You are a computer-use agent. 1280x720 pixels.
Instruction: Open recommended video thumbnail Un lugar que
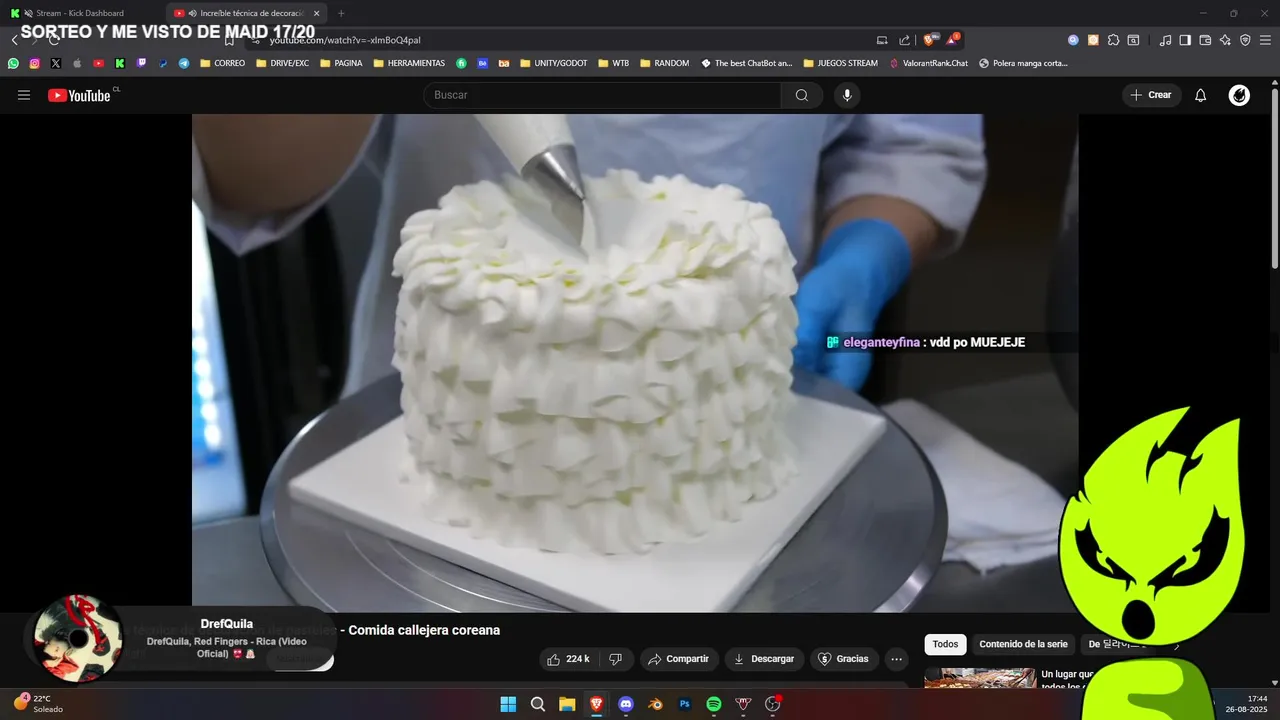tap(980, 678)
